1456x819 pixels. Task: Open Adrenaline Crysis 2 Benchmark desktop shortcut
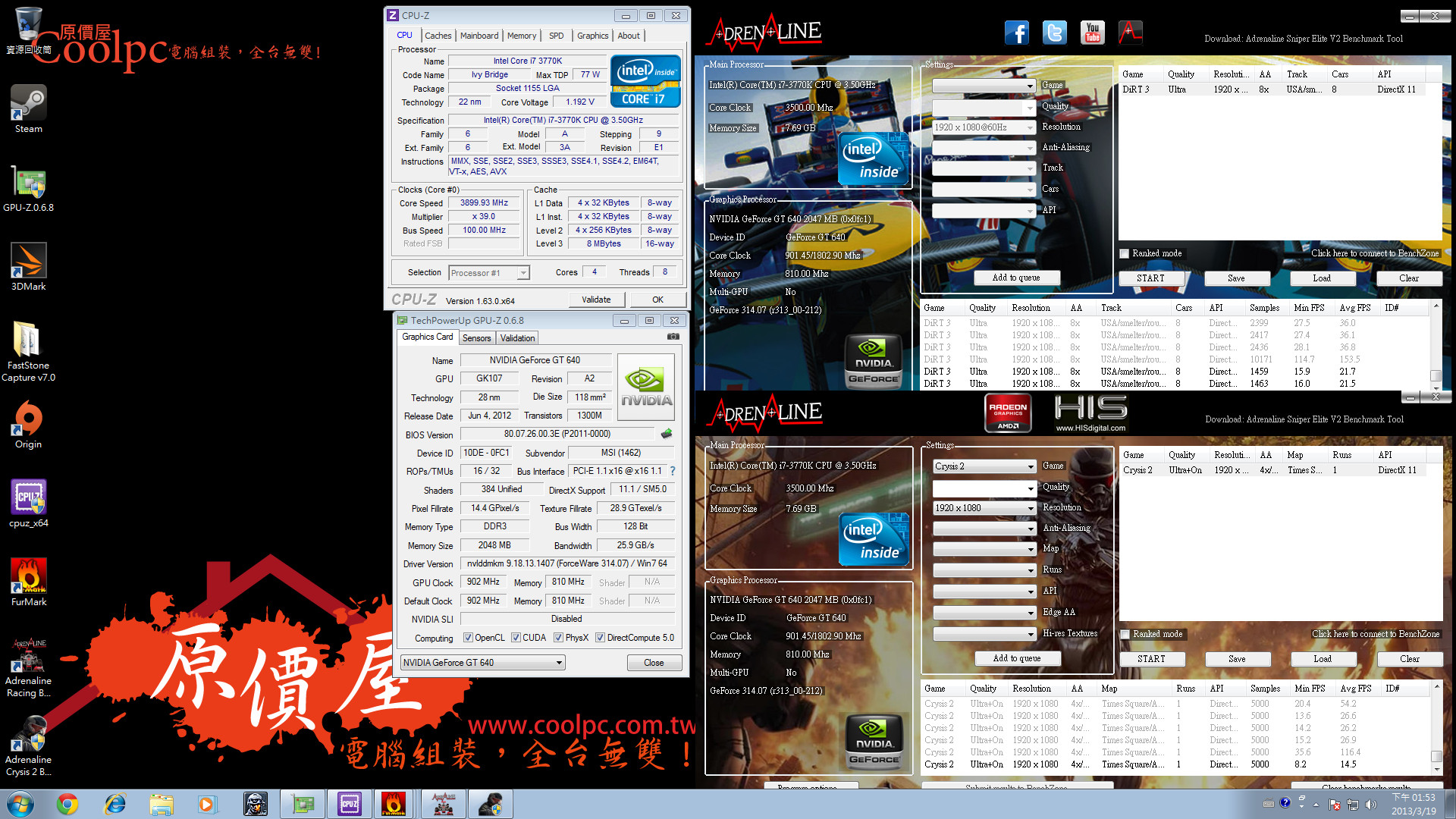[28, 745]
